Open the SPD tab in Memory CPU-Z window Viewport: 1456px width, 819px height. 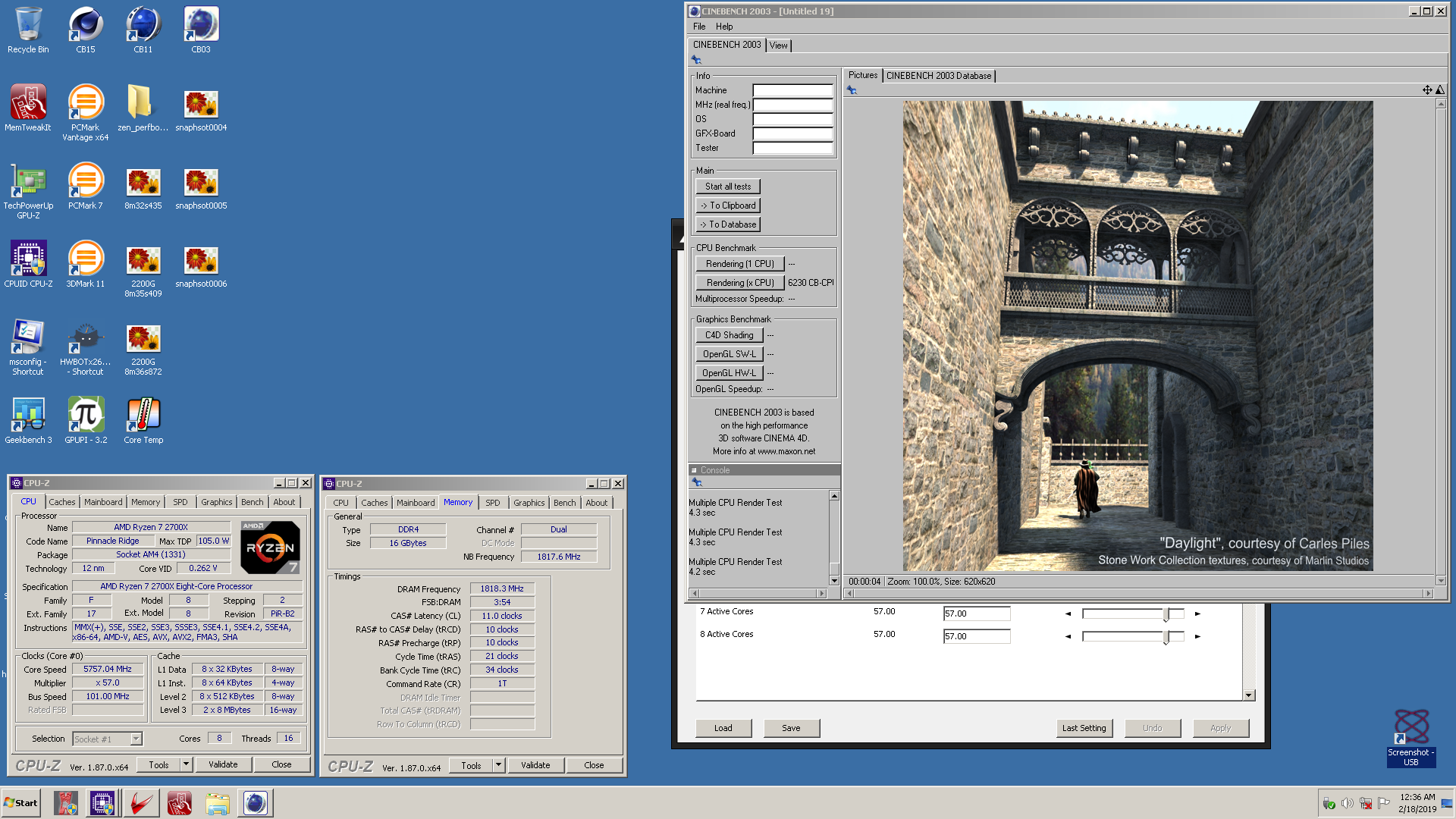[493, 503]
